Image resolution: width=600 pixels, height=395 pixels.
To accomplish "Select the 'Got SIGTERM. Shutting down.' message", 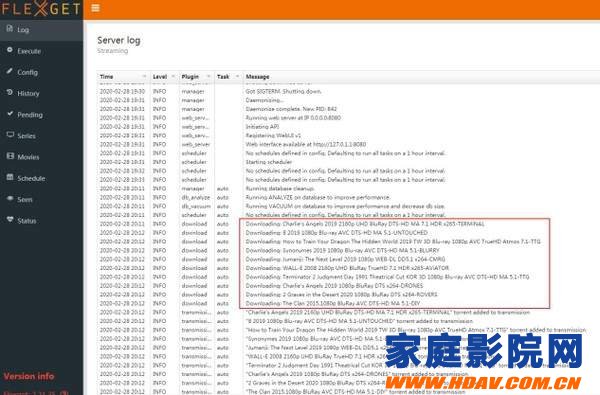I will point(284,91).
